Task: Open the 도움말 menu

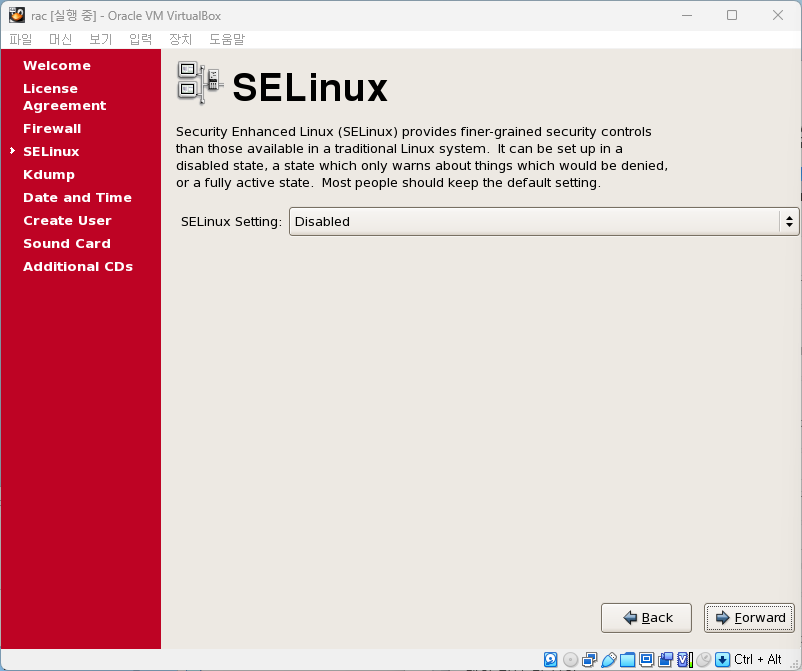Action: 227,39
